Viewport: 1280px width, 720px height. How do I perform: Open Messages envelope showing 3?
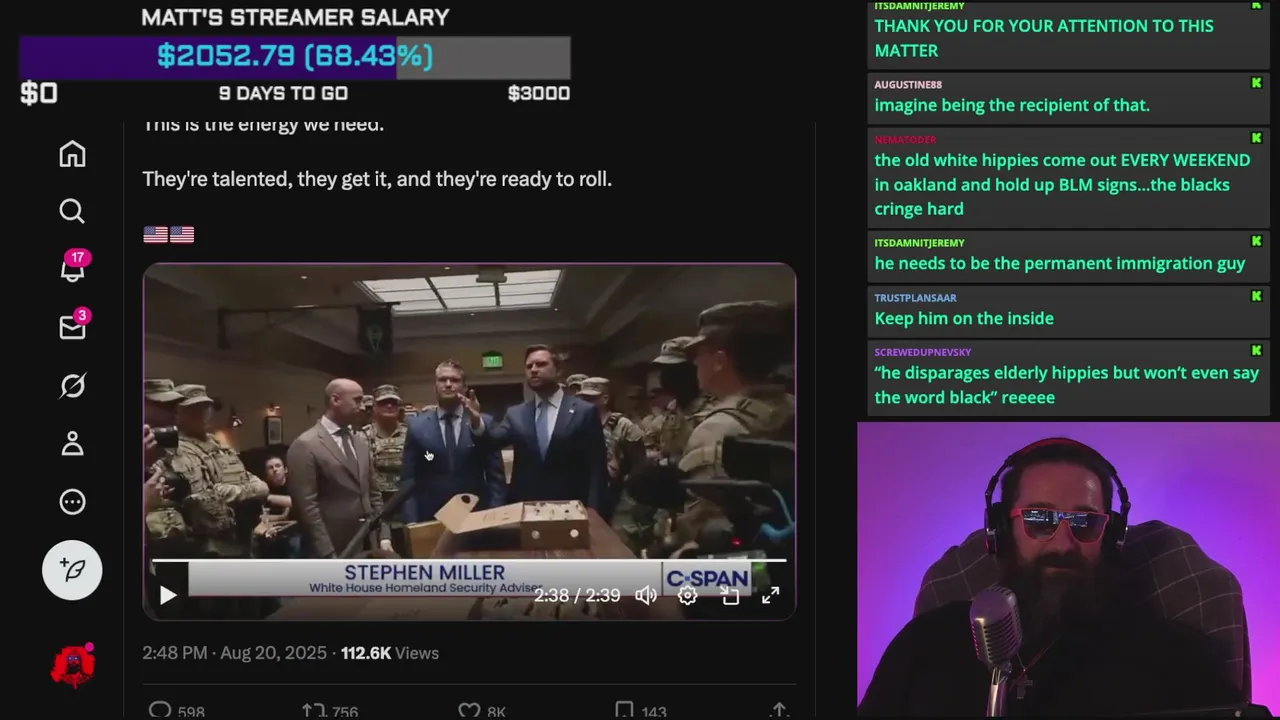click(73, 326)
